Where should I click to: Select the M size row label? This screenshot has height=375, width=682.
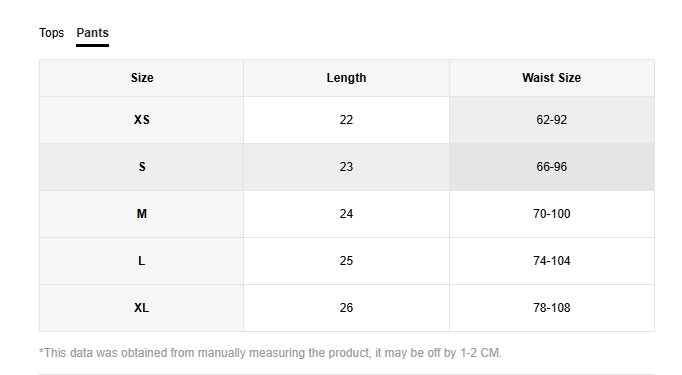point(142,214)
